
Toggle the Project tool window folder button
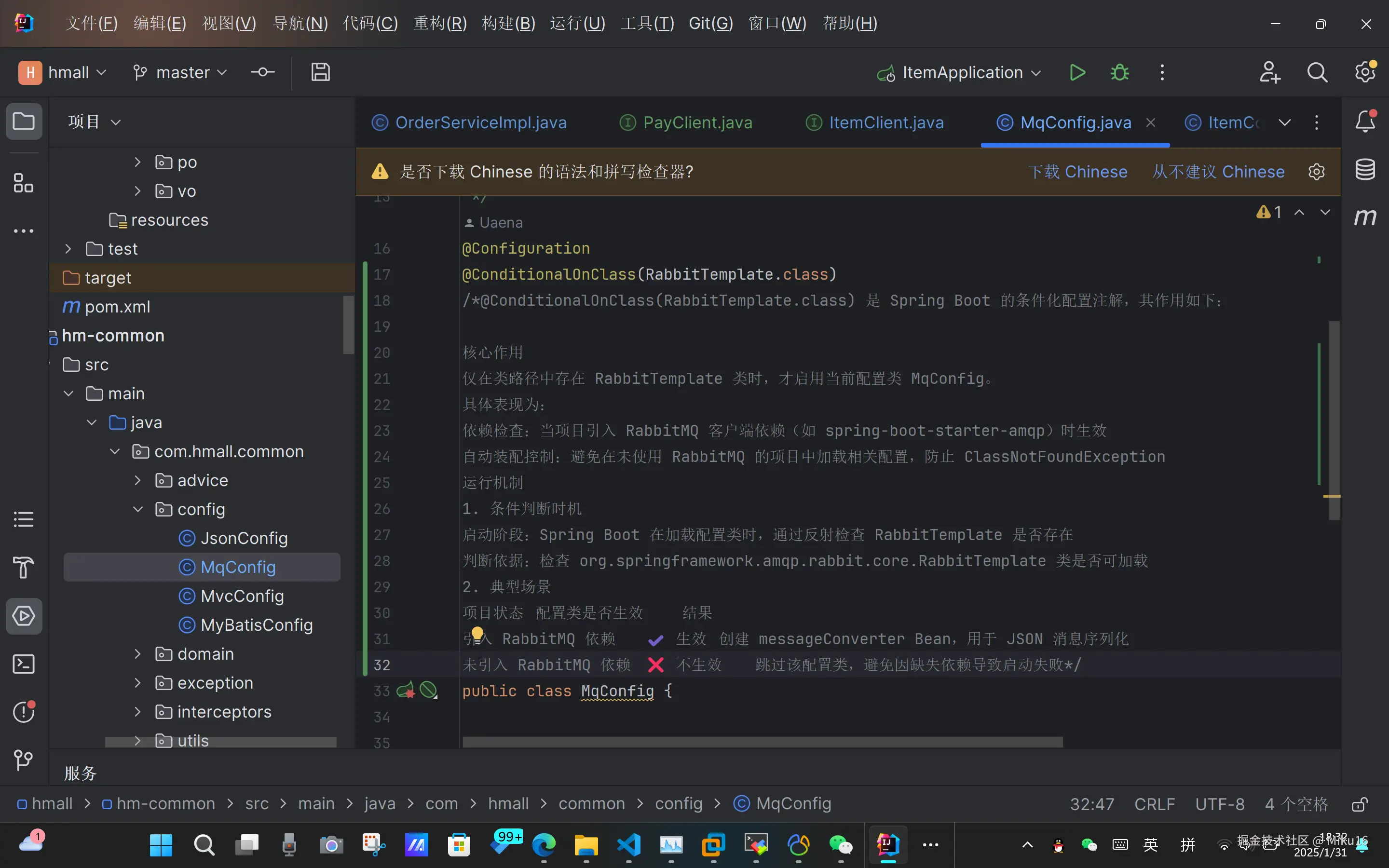pyautogui.click(x=24, y=122)
